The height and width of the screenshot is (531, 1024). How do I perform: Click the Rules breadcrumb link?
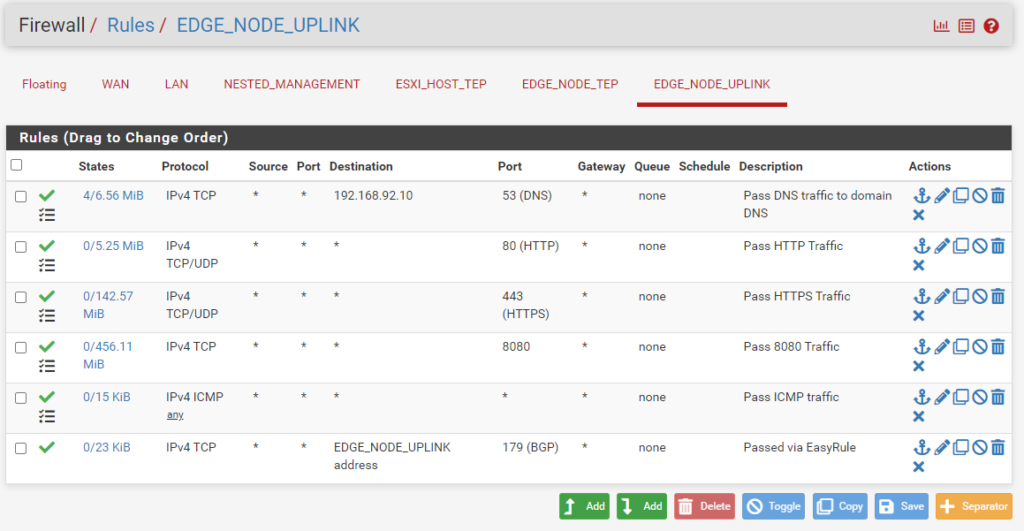(x=130, y=25)
